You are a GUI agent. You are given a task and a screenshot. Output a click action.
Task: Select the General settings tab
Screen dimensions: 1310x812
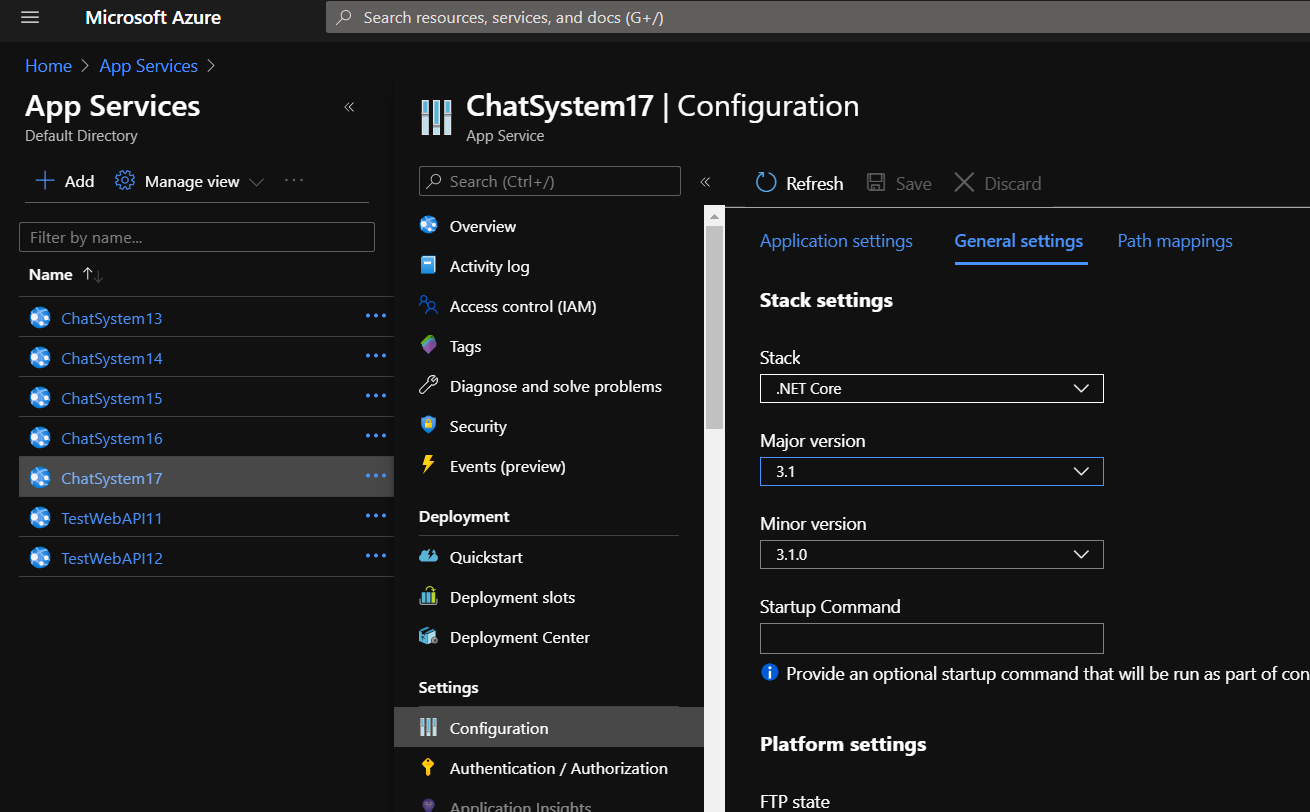[x=1019, y=241]
